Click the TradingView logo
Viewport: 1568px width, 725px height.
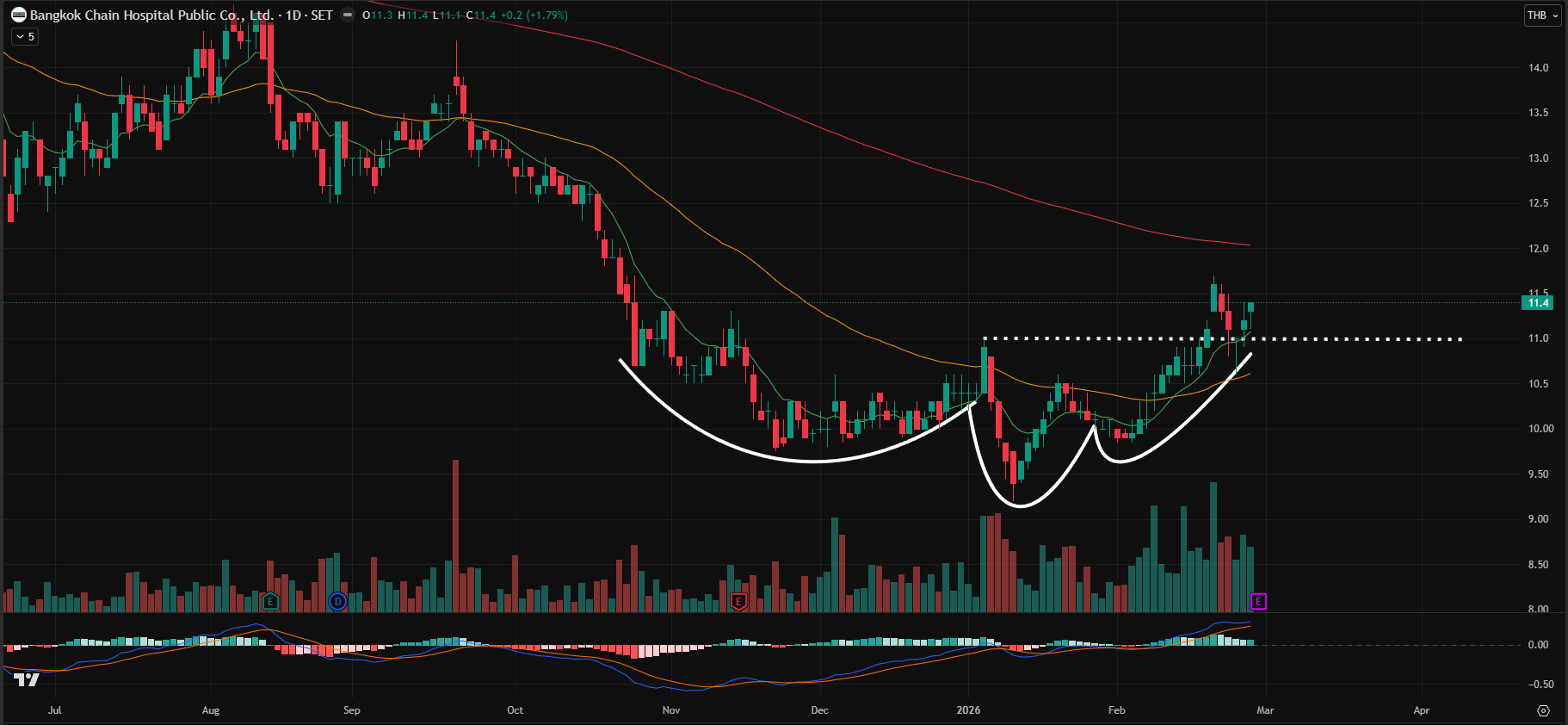click(26, 680)
